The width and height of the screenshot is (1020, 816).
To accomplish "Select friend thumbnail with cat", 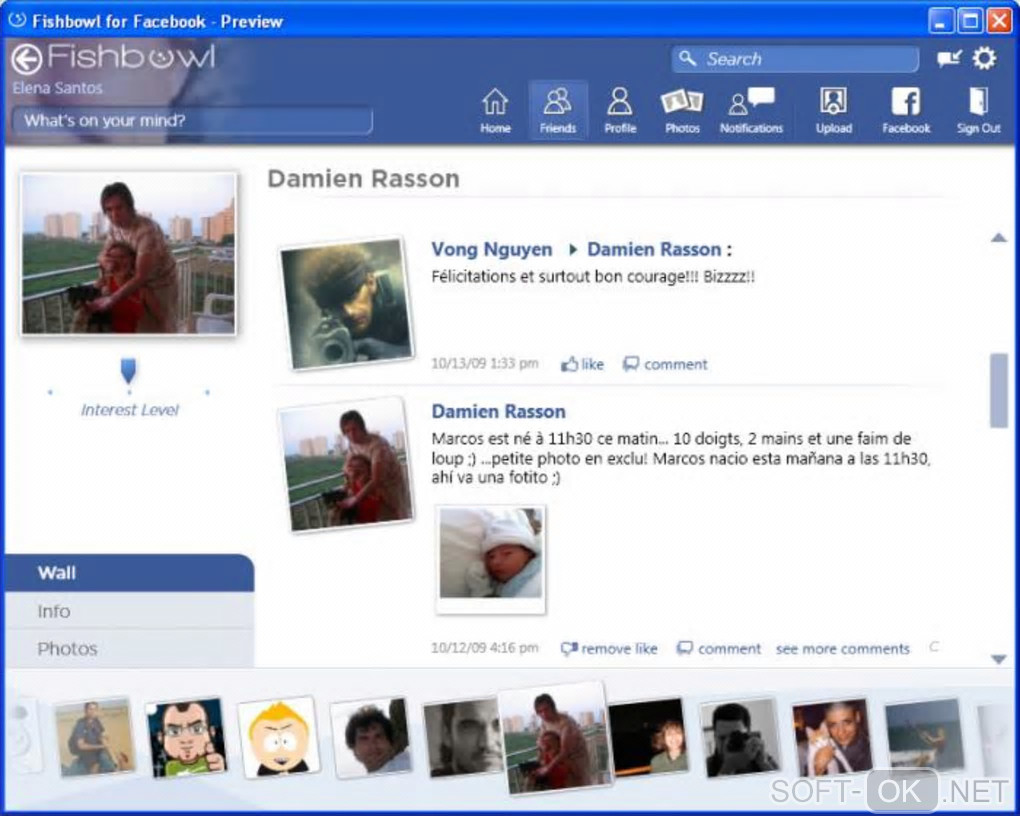I will click(832, 737).
